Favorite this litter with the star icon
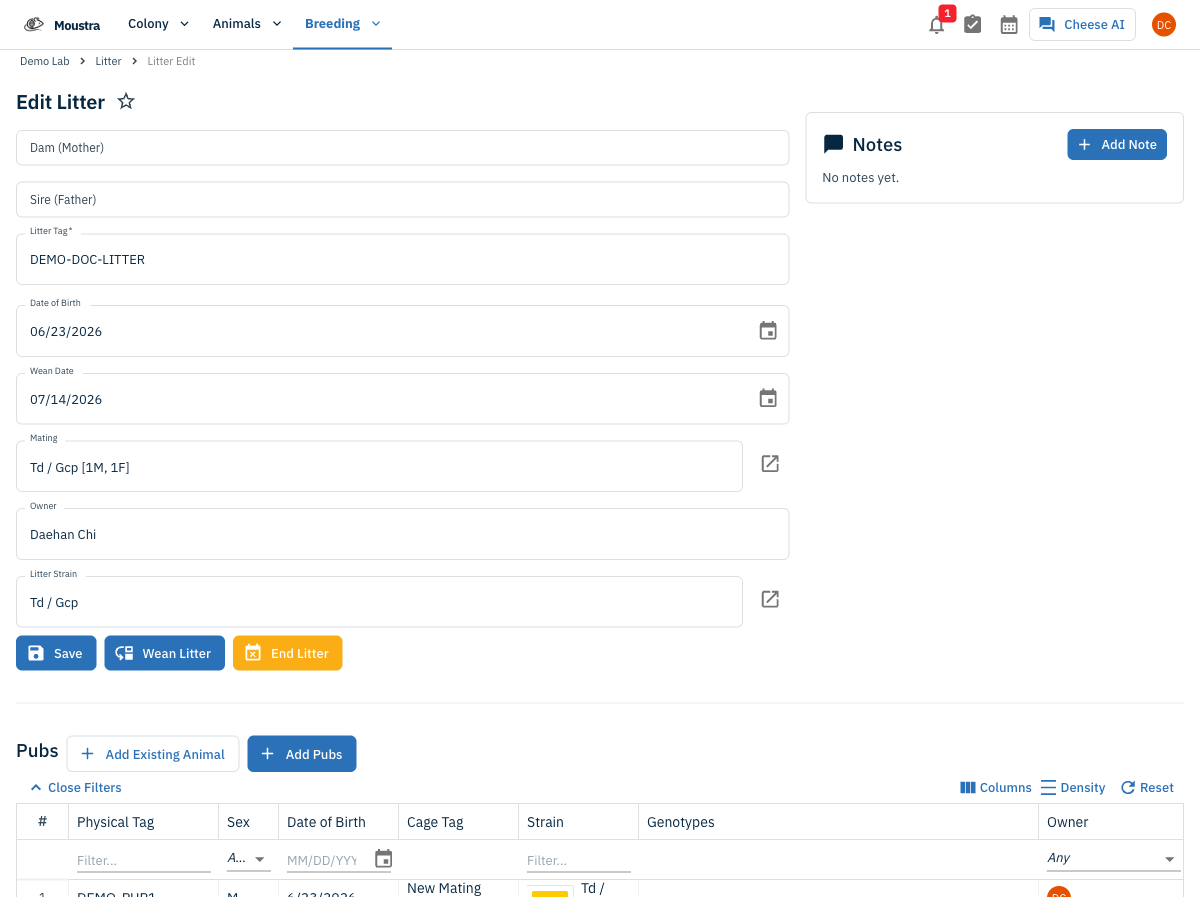This screenshot has height=897, width=1200. click(126, 101)
